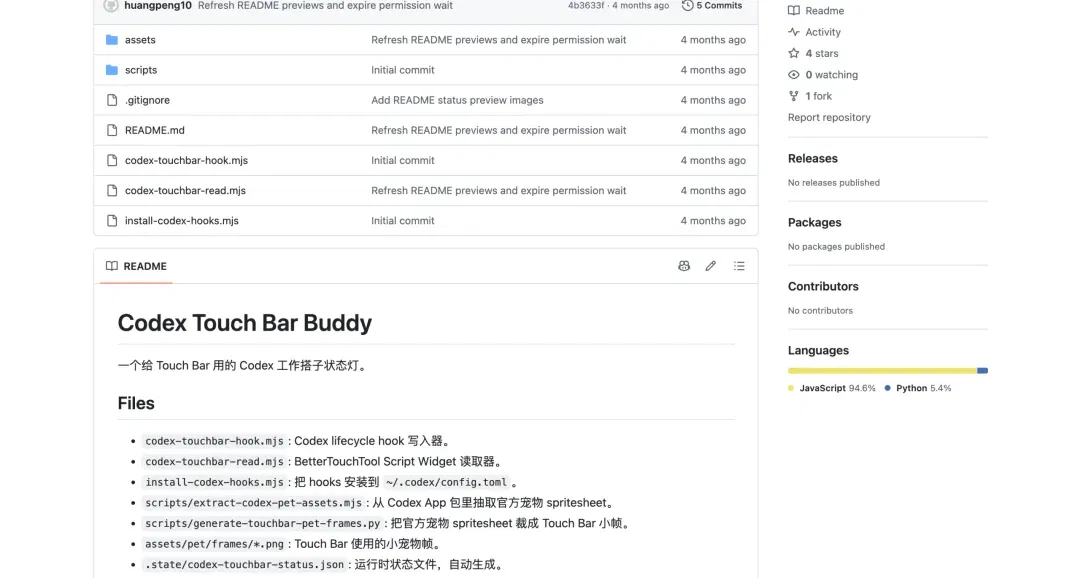
Task: Open the Packages heading link
Action: click(815, 223)
